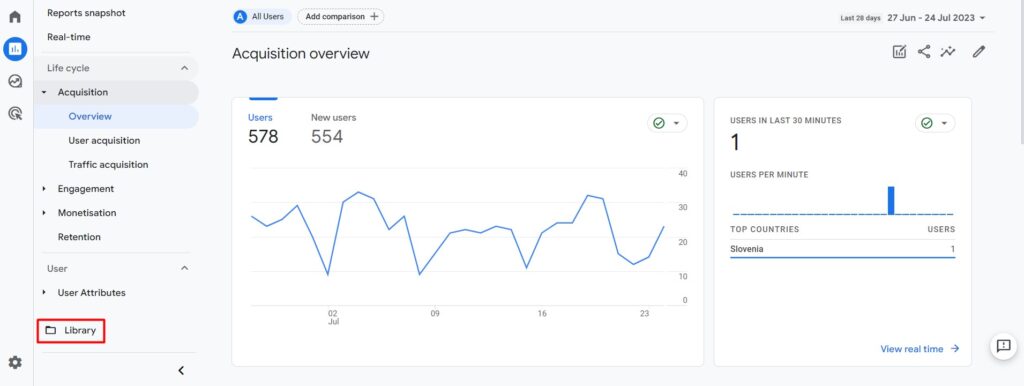Open the Real-time report
This screenshot has height=386, width=1024.
69,37
